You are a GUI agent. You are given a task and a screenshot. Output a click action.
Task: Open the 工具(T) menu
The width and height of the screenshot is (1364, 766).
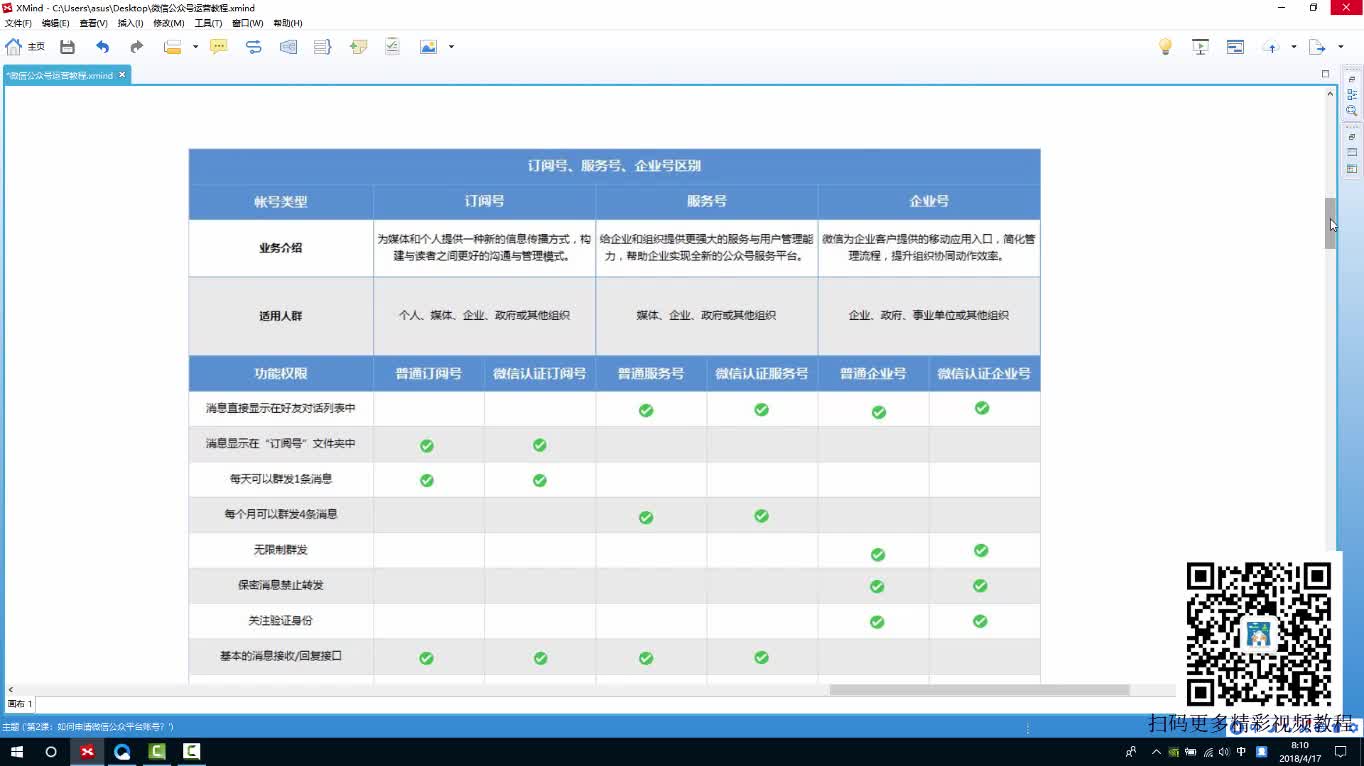(x=206, y=22)
